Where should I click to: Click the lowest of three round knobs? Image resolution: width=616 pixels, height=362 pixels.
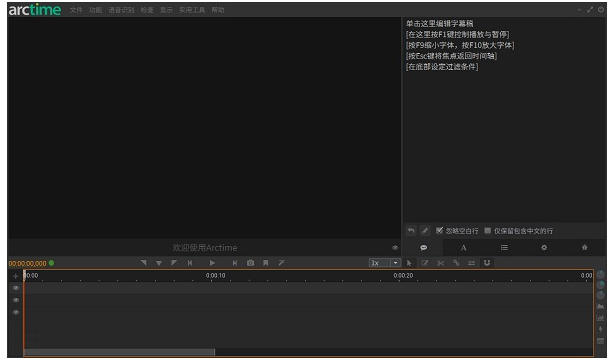pos(601,295)
